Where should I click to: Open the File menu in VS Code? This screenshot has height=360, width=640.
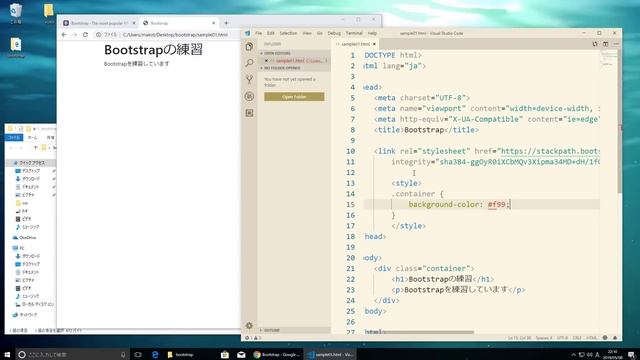tap(258, 33)
